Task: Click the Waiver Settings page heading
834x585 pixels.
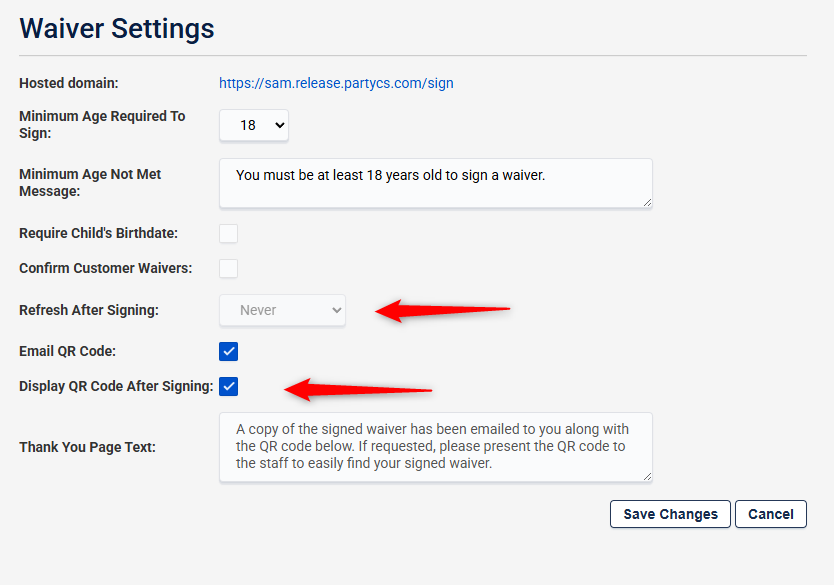Action: click(117, 28)
